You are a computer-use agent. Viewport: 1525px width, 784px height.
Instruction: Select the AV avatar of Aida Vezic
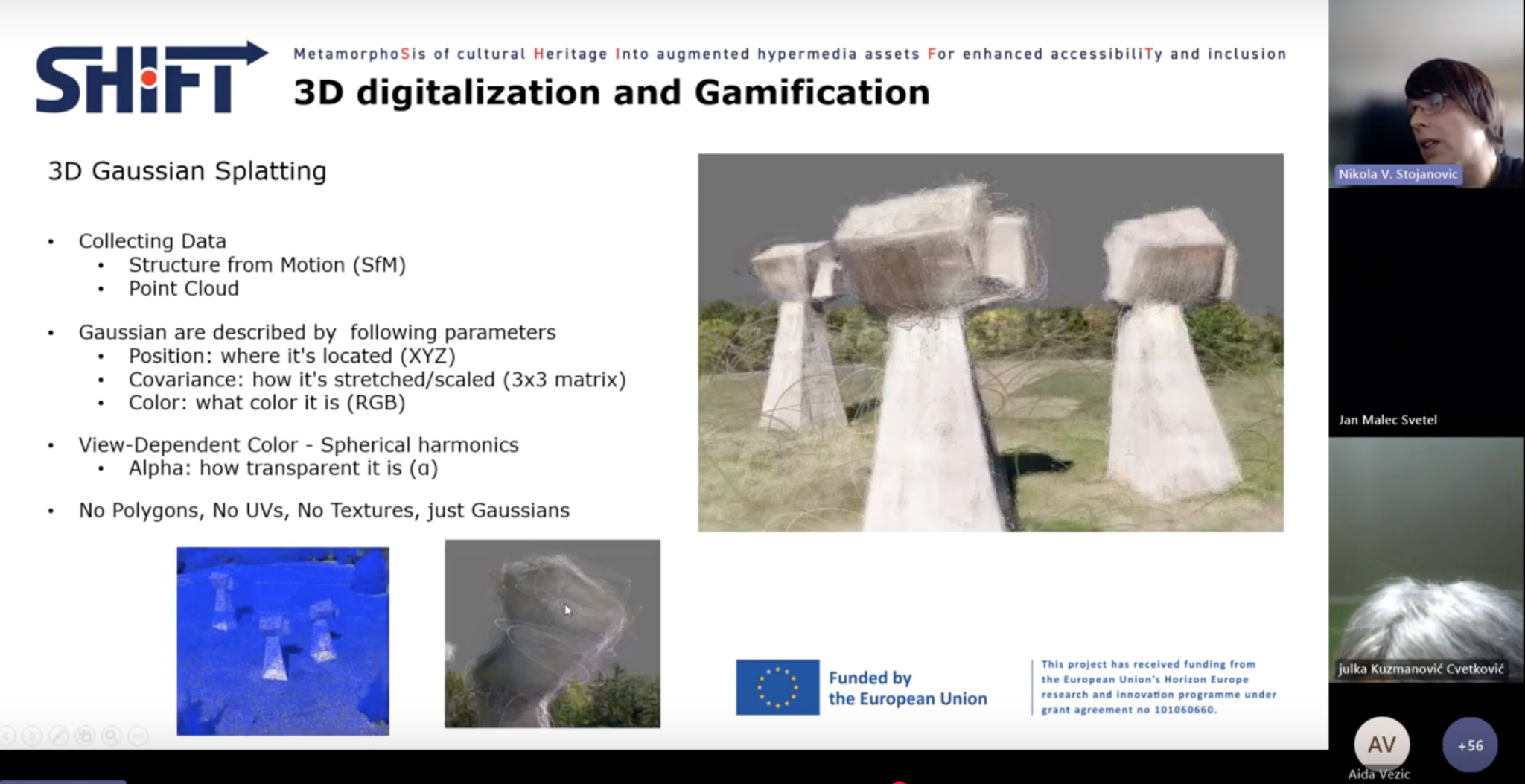(x=1381, y=744)
